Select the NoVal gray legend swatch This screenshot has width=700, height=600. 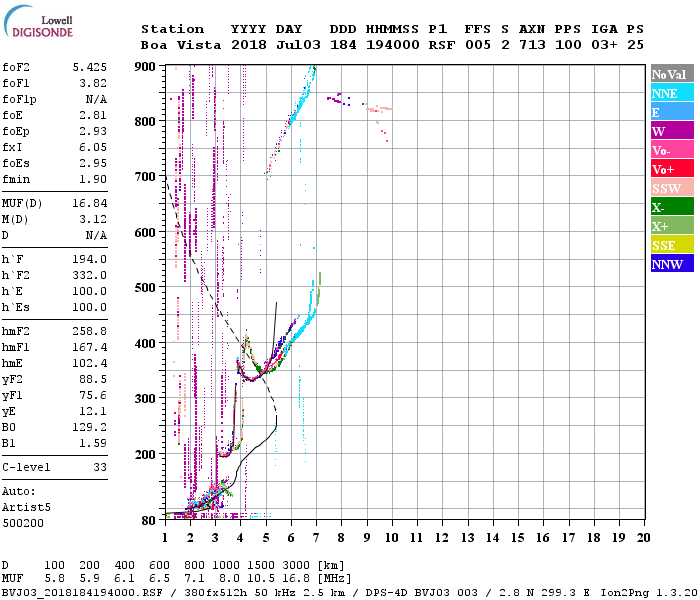[672, 74]
